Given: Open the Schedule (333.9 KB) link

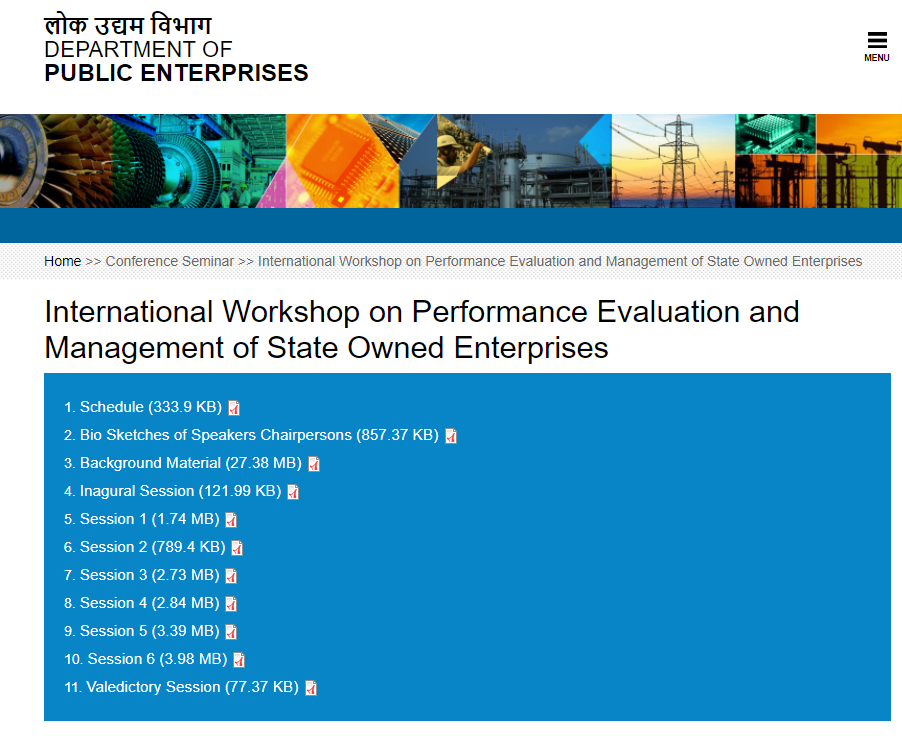Looking at the screenshot, I should click(151, 407).
